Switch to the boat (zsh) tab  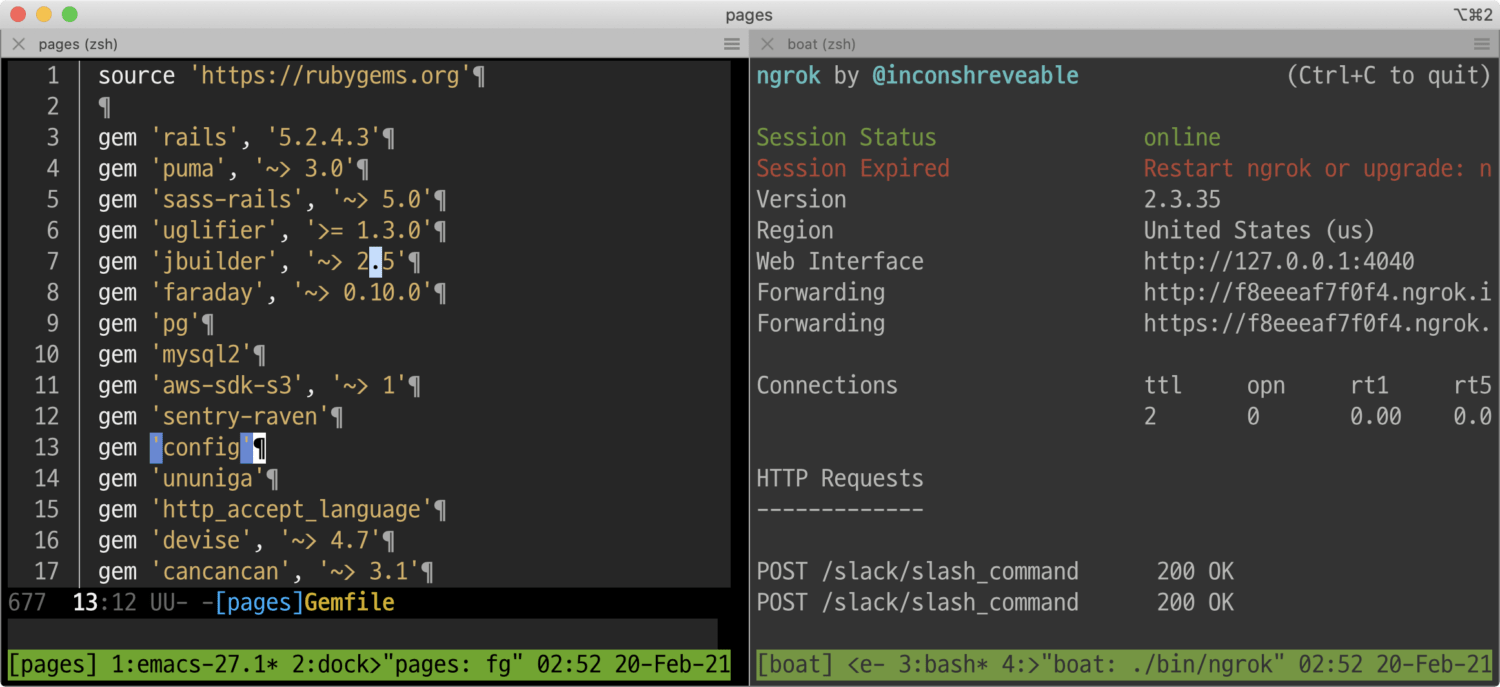[x=821, y=44]
